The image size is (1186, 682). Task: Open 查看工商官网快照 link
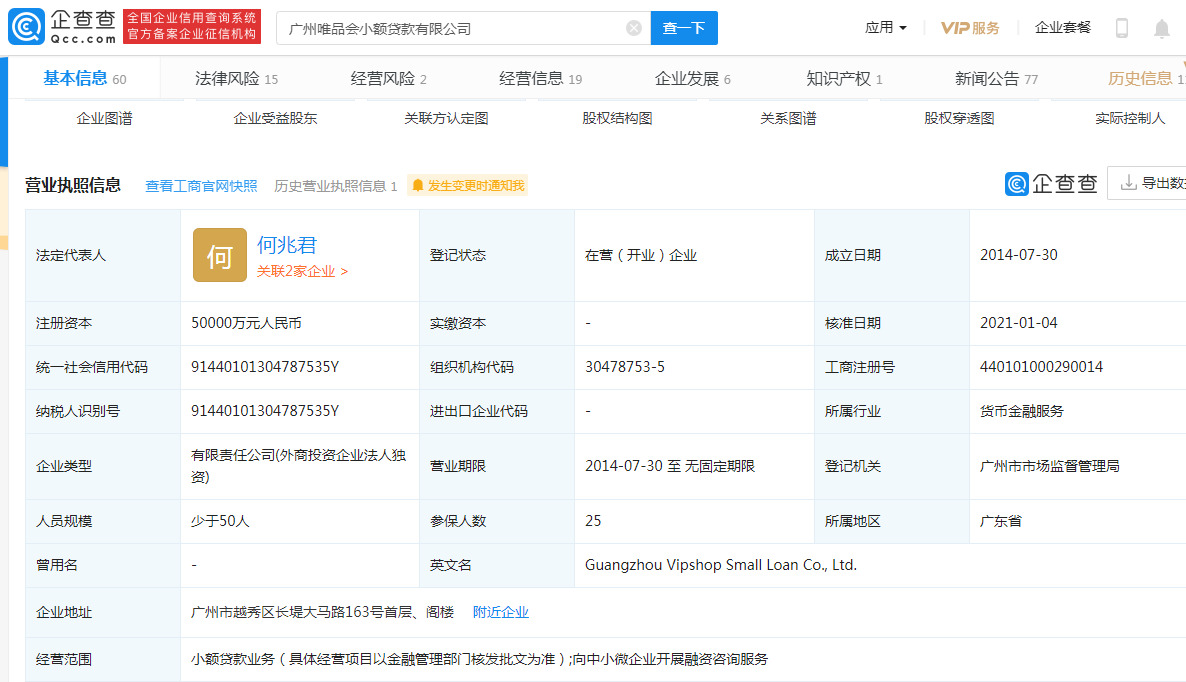[x=201, y=186]
